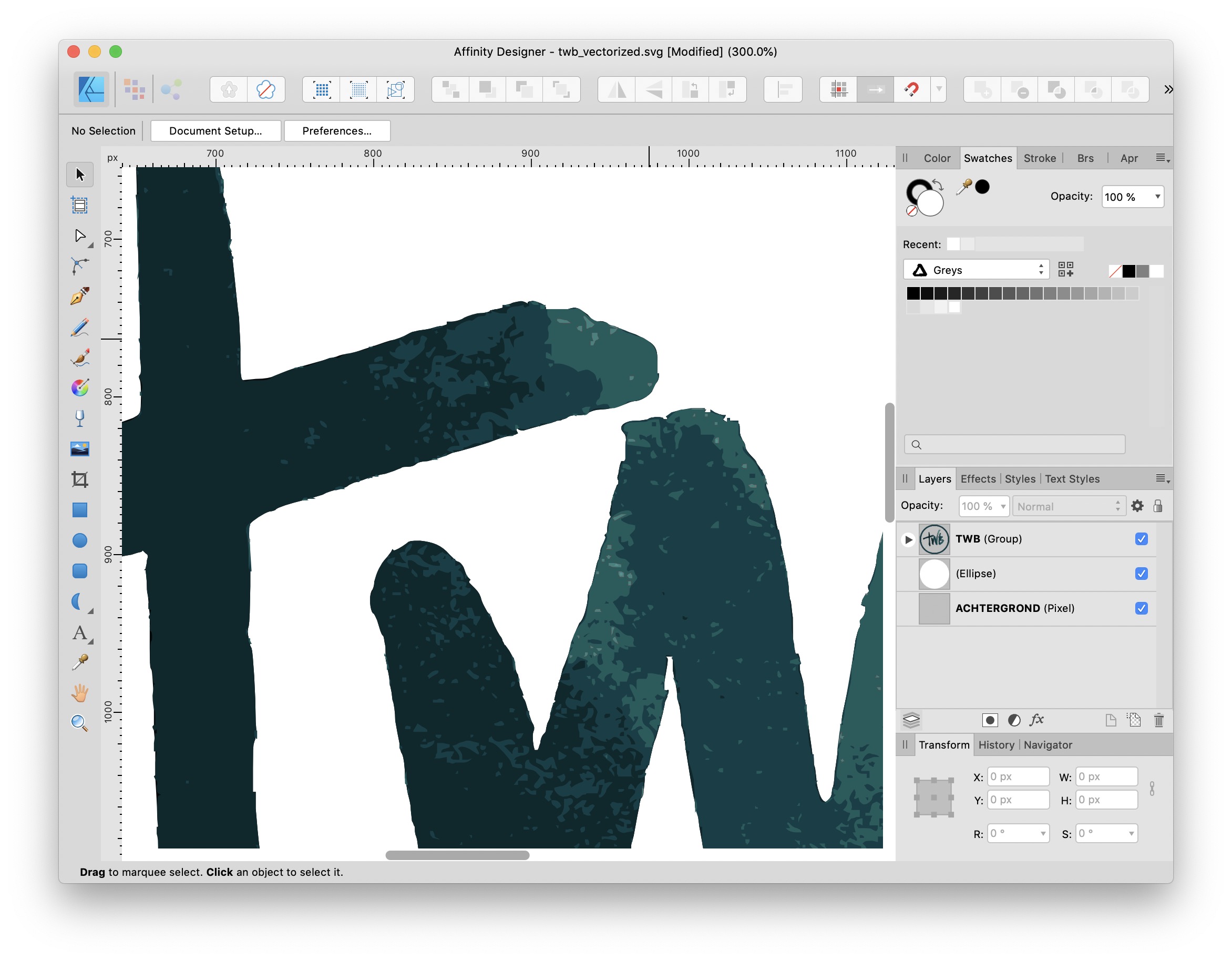Click the Document Setup button

pos(215,131)
